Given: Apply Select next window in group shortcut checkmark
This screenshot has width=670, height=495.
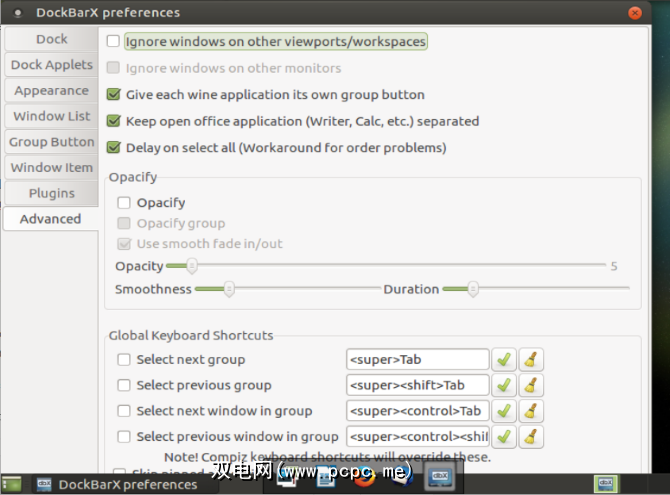Looking at the screenshot, I should tap(504, 411).
